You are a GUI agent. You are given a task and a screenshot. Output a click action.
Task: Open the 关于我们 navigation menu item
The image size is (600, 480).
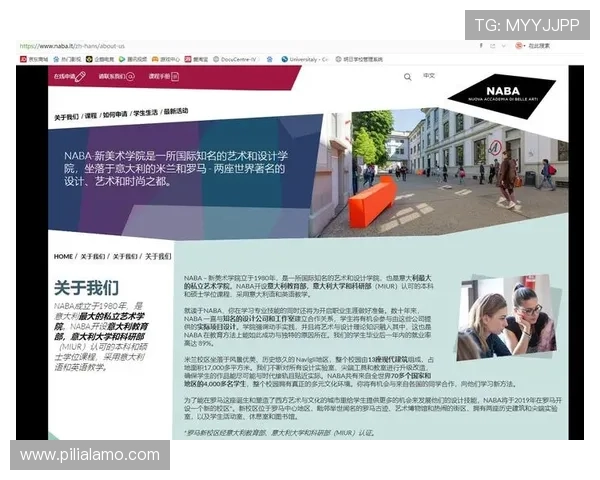click(x=67, y=117)
